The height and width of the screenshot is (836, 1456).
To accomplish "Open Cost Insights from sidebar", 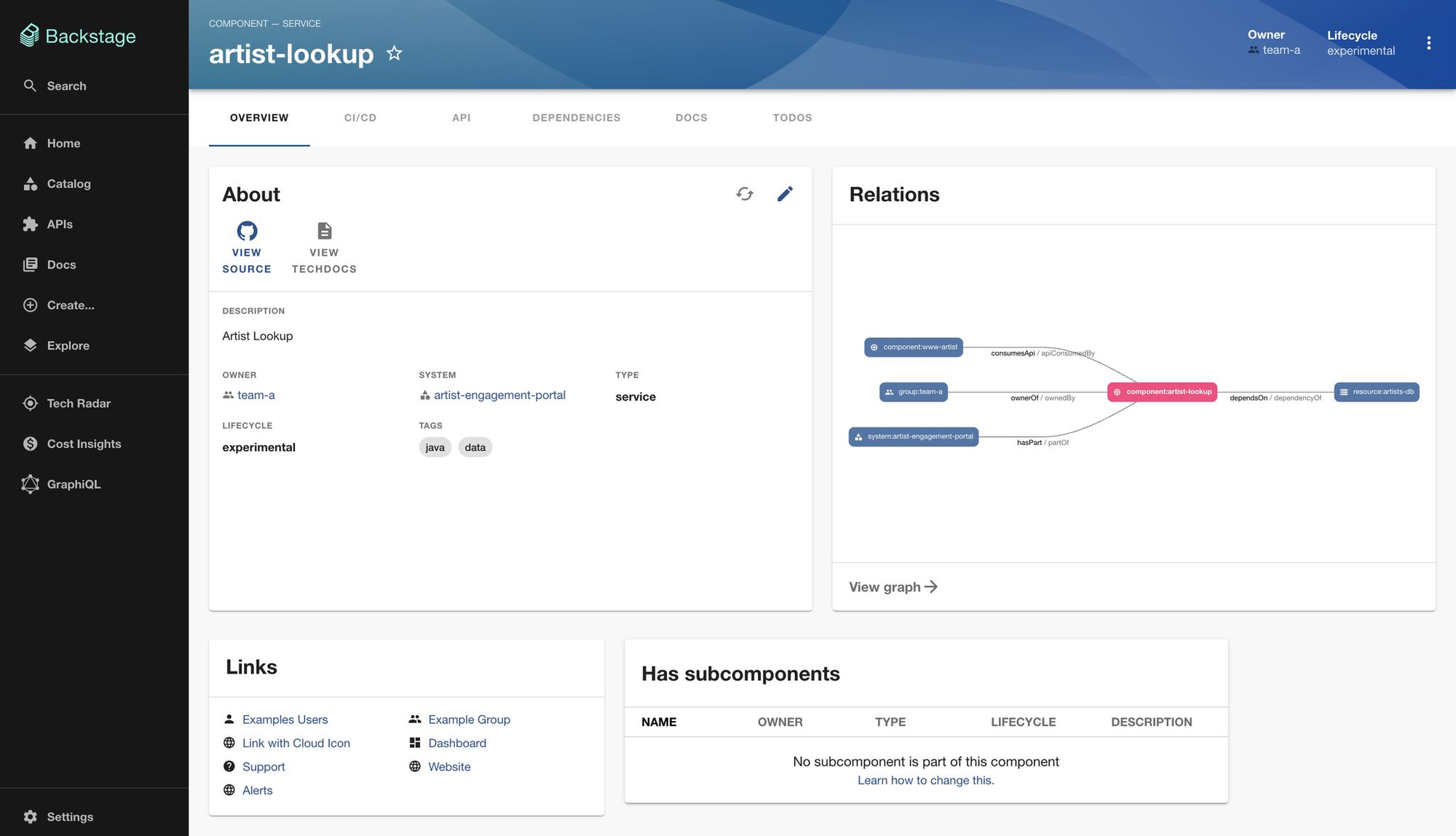I will [x=31, y=443].
